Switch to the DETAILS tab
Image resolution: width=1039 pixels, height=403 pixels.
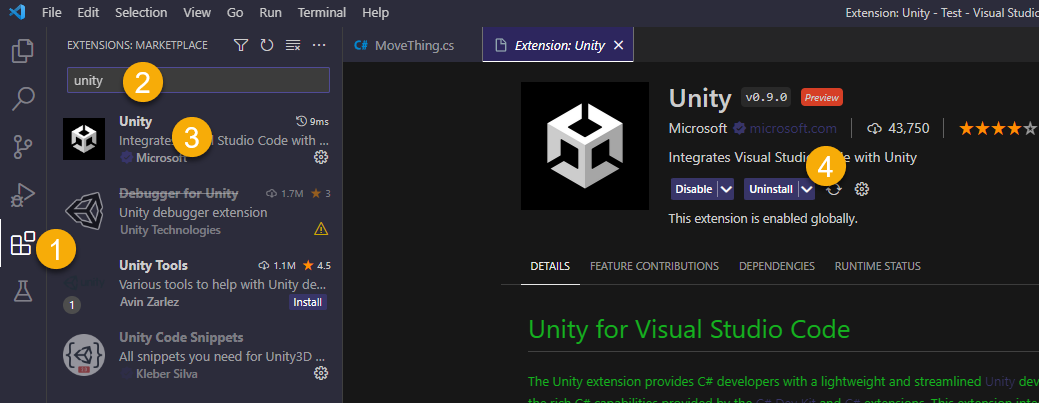click(x=550, y=266)
